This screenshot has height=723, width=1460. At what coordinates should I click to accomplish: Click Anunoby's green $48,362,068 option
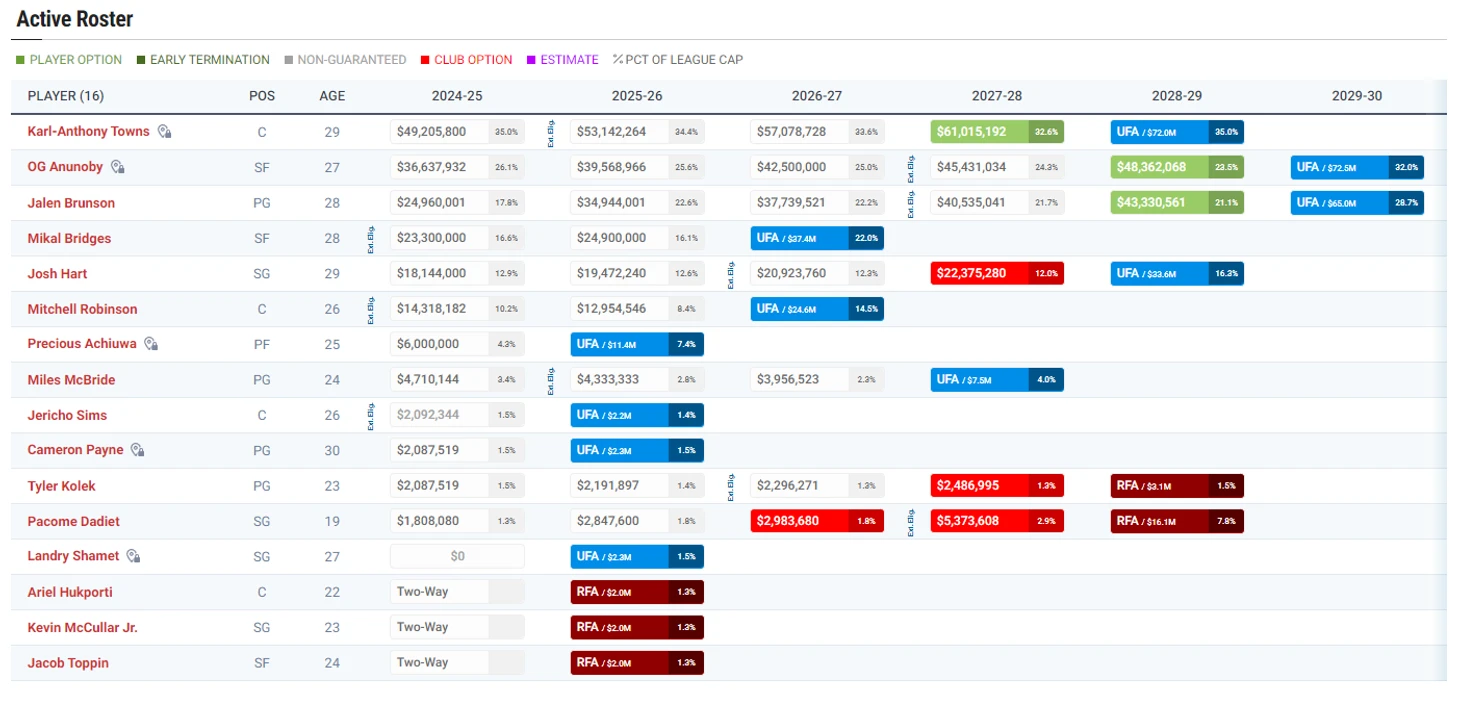point(1177,167)
